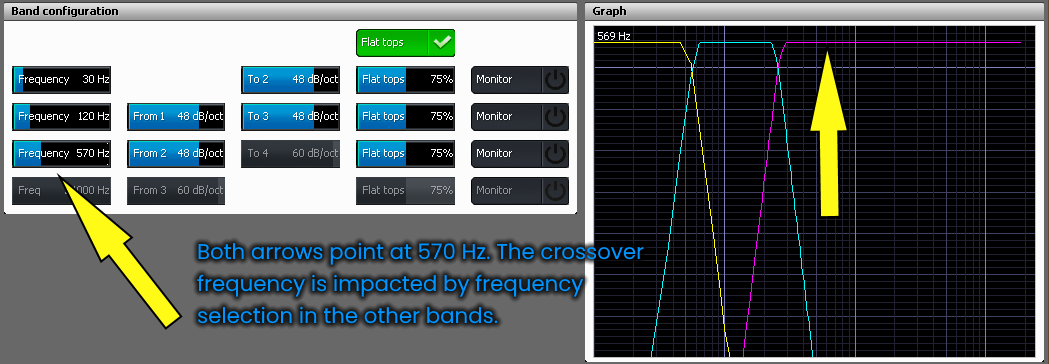Click the green Flat tops checkmark icon
Image resolution: width=1049 pixels, height=364 pixels.
[x=442, y=42]
